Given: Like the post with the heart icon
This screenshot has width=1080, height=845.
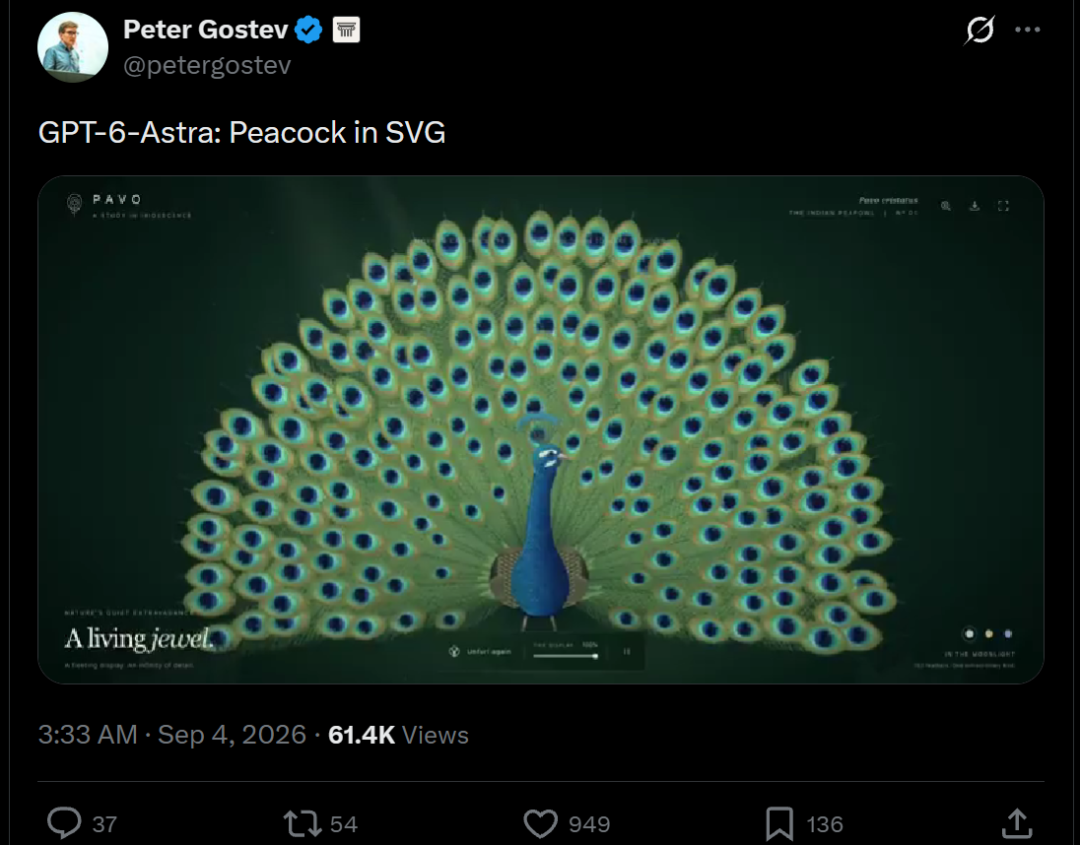Looking at the screenshot, I should pos(540,823).
